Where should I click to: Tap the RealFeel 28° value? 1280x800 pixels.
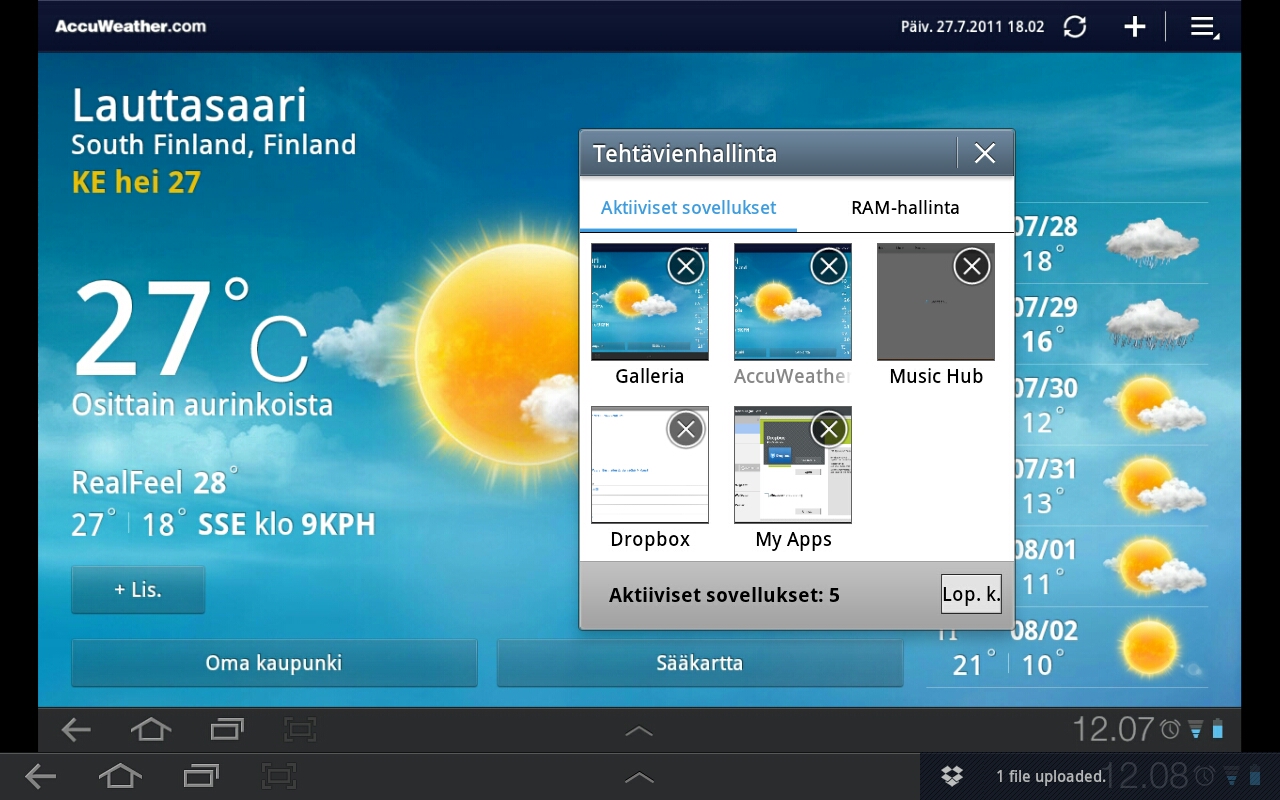tap(155, 483)
